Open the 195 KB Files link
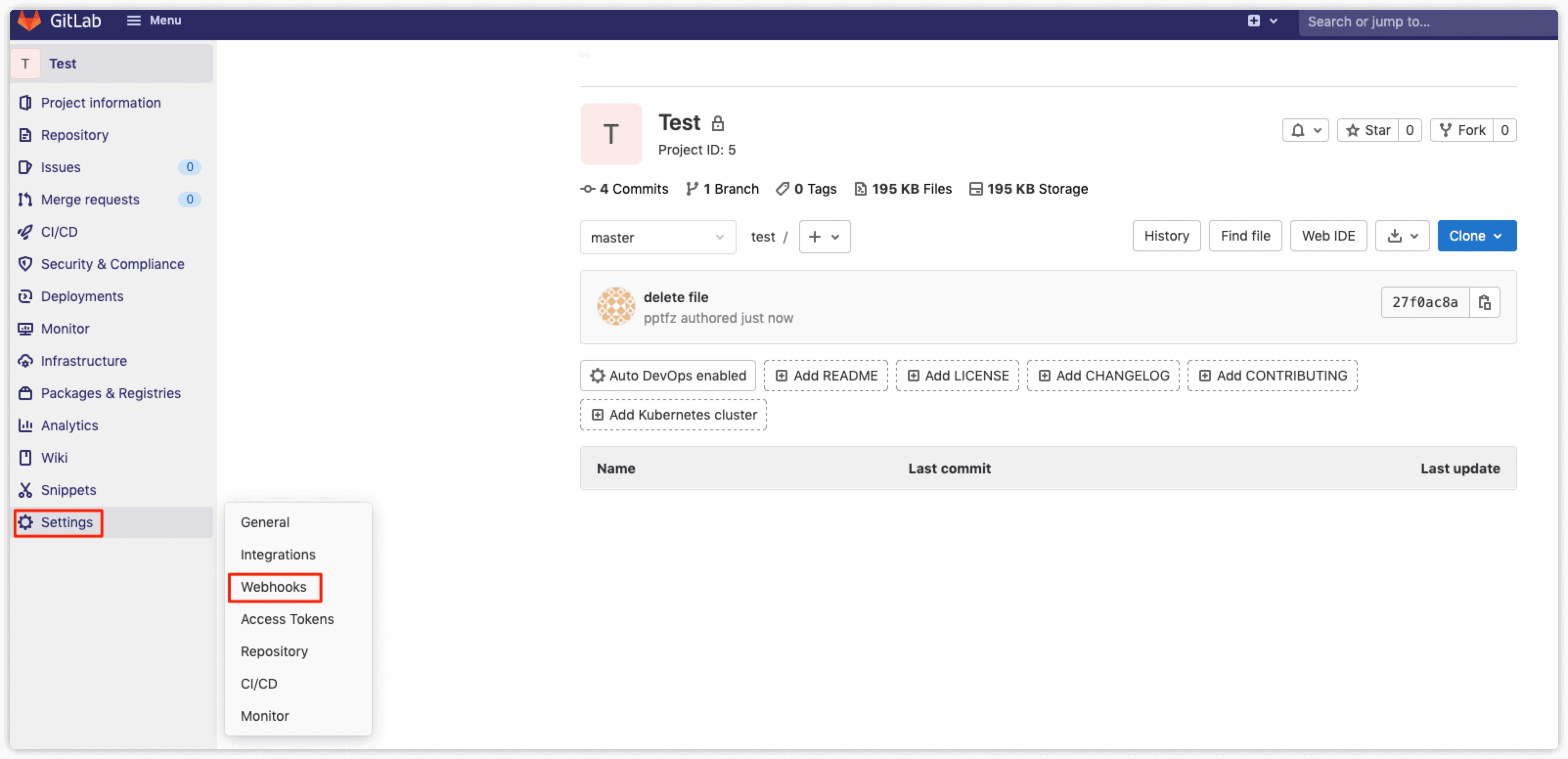This screenshot has height=759, width=1568. pyautogui.click(x=903, y=189)
